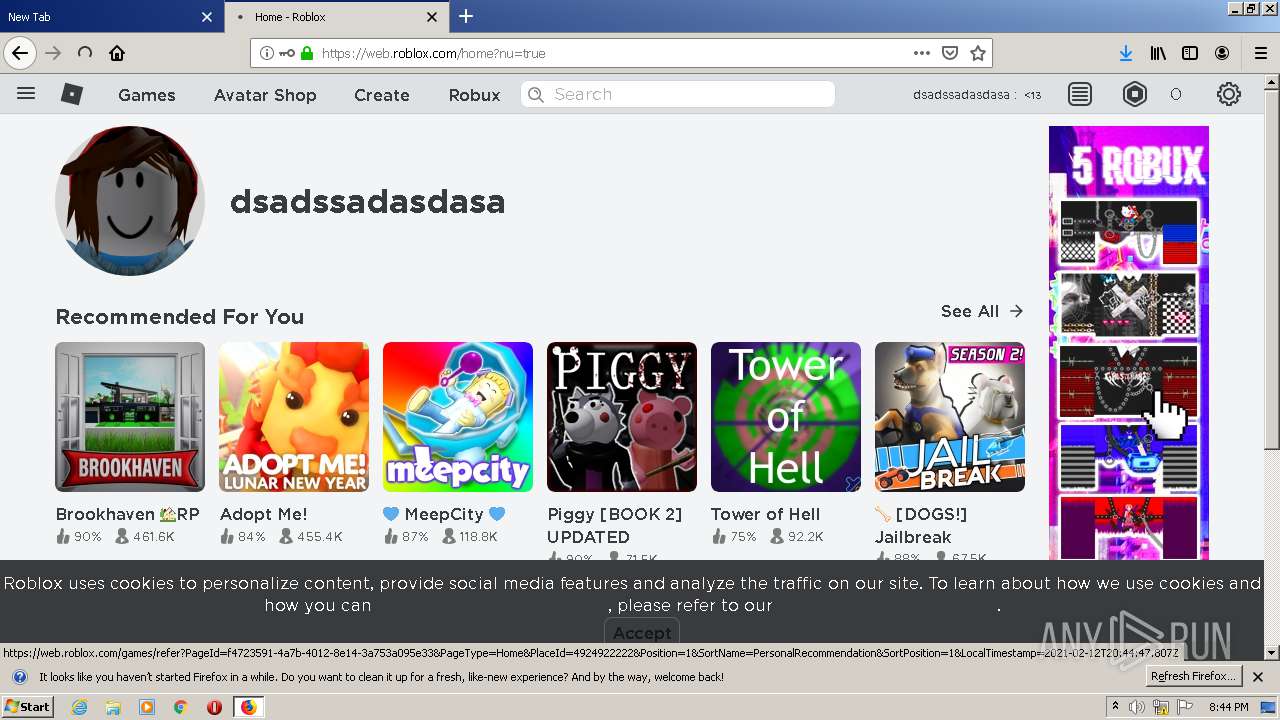See All recommended games
This screenshot has width=1280, height=720.
pyautogui.click(x=982, y=311)
